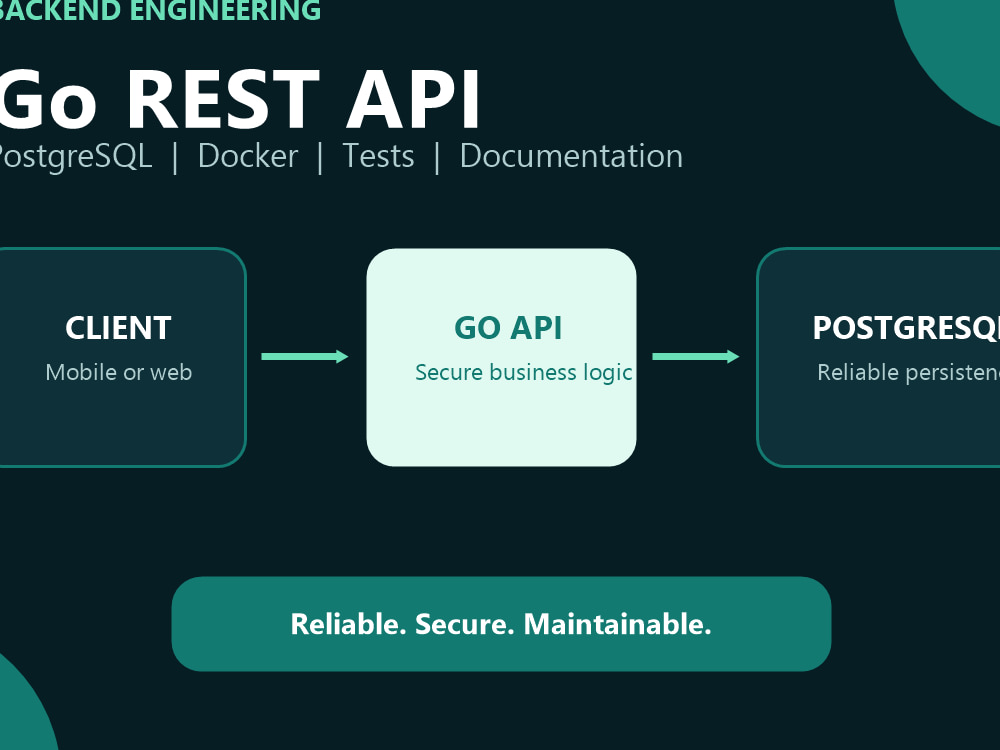Click the arrow from Go API to PostgreSQL
This screenshot has width=1000, height=750.
(696, 357)
